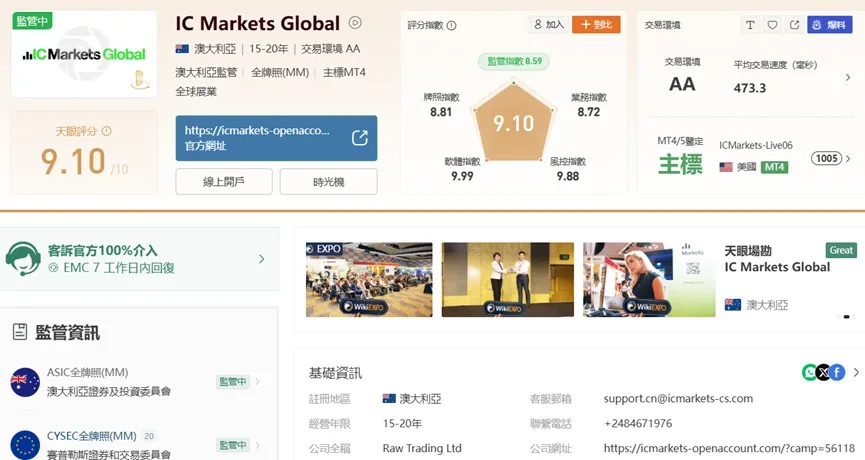Click the 全球展業 label
Image resolution: width=865 pixels, height=460 pixels.
coord(196,92)
